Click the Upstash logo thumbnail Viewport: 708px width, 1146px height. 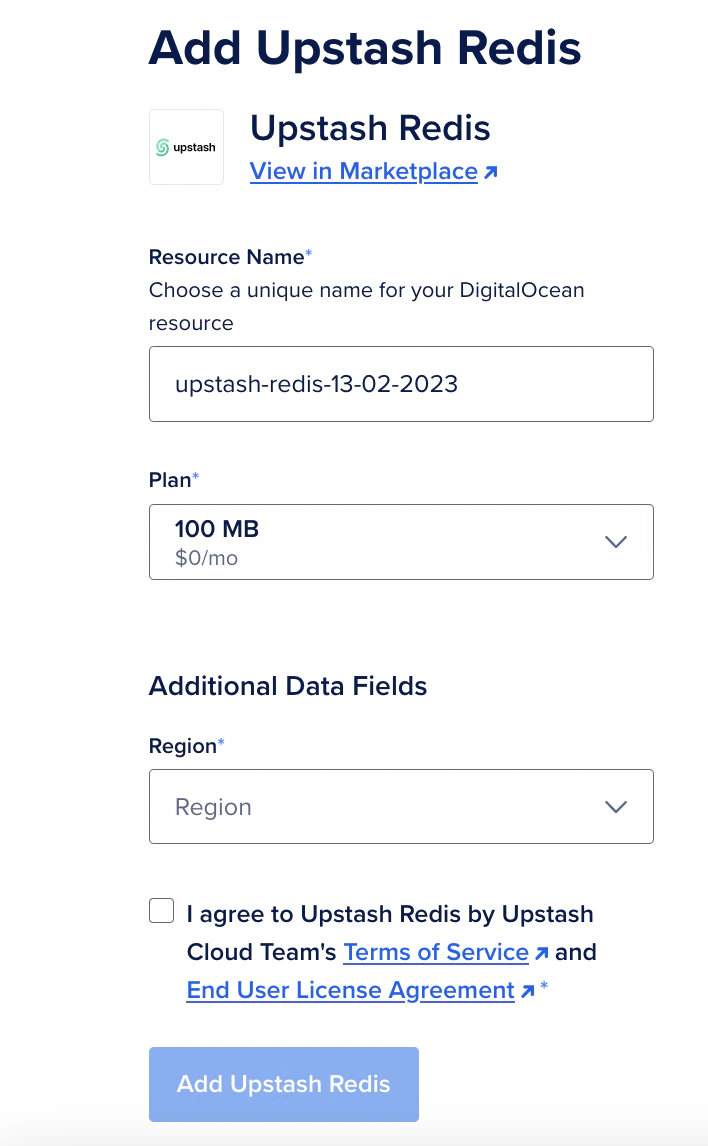pos(186,147)
